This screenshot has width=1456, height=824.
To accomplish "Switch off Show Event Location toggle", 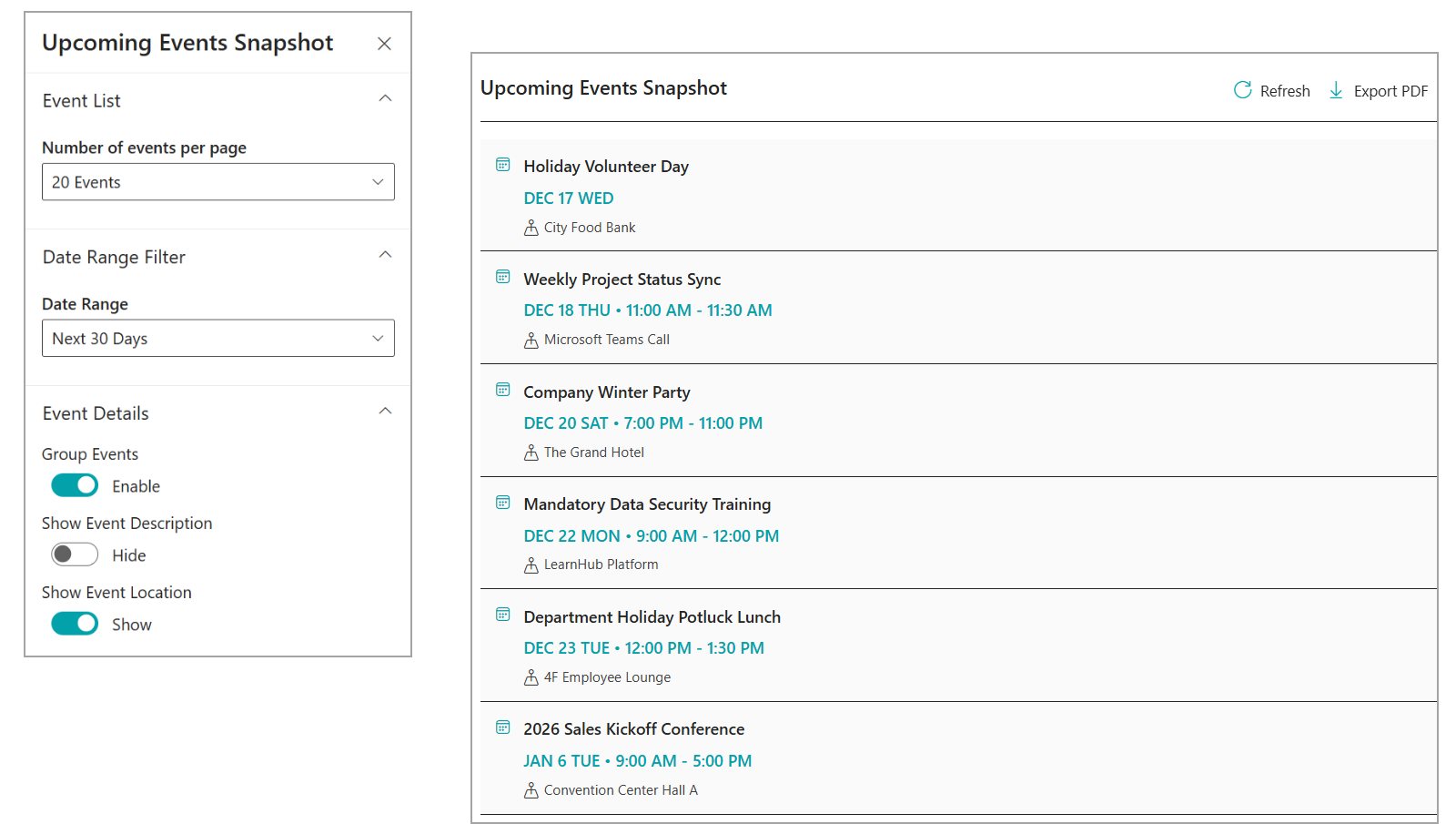I will (75, 624).
